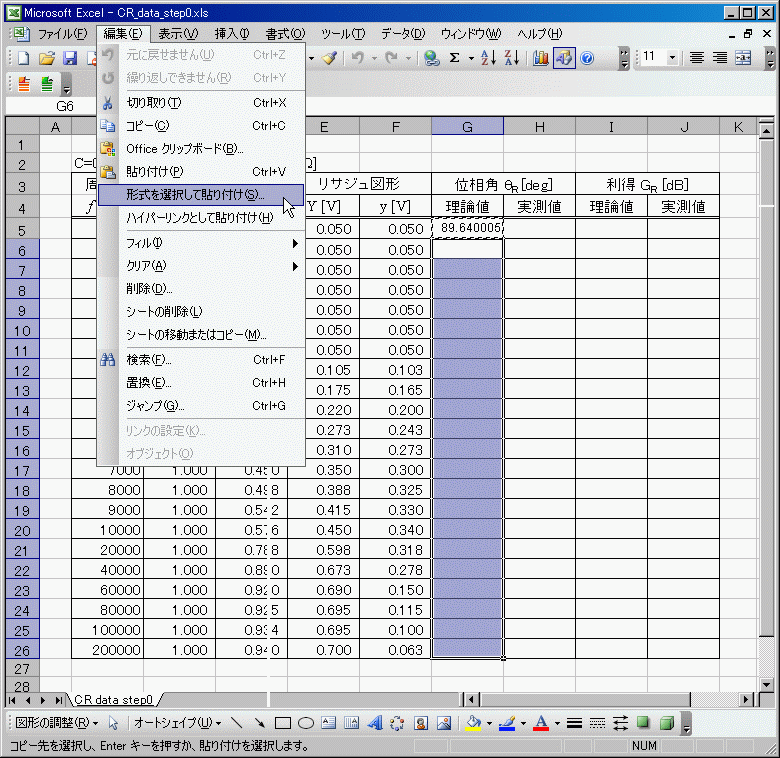Open the font size dropdown
This screenshot has width=780, height=758.
672,58
